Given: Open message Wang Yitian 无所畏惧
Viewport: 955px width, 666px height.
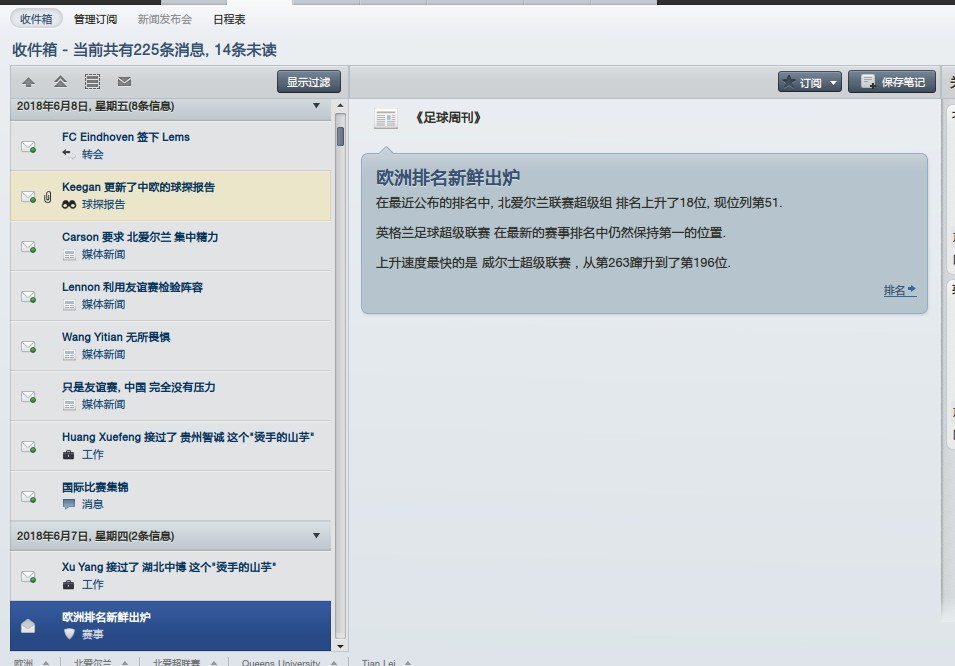Looking at the screenshot, I should [x=171, y=345].
